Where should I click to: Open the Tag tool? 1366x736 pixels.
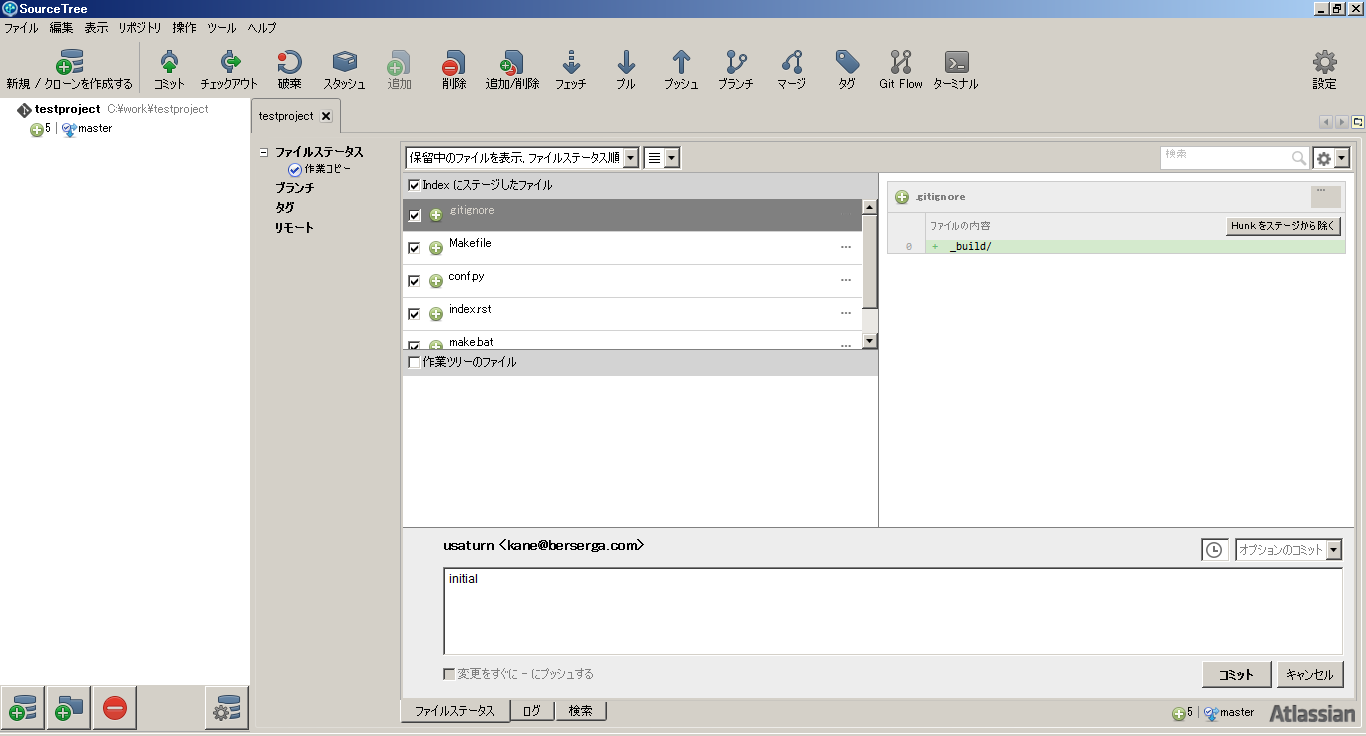(x=847, y=70)
